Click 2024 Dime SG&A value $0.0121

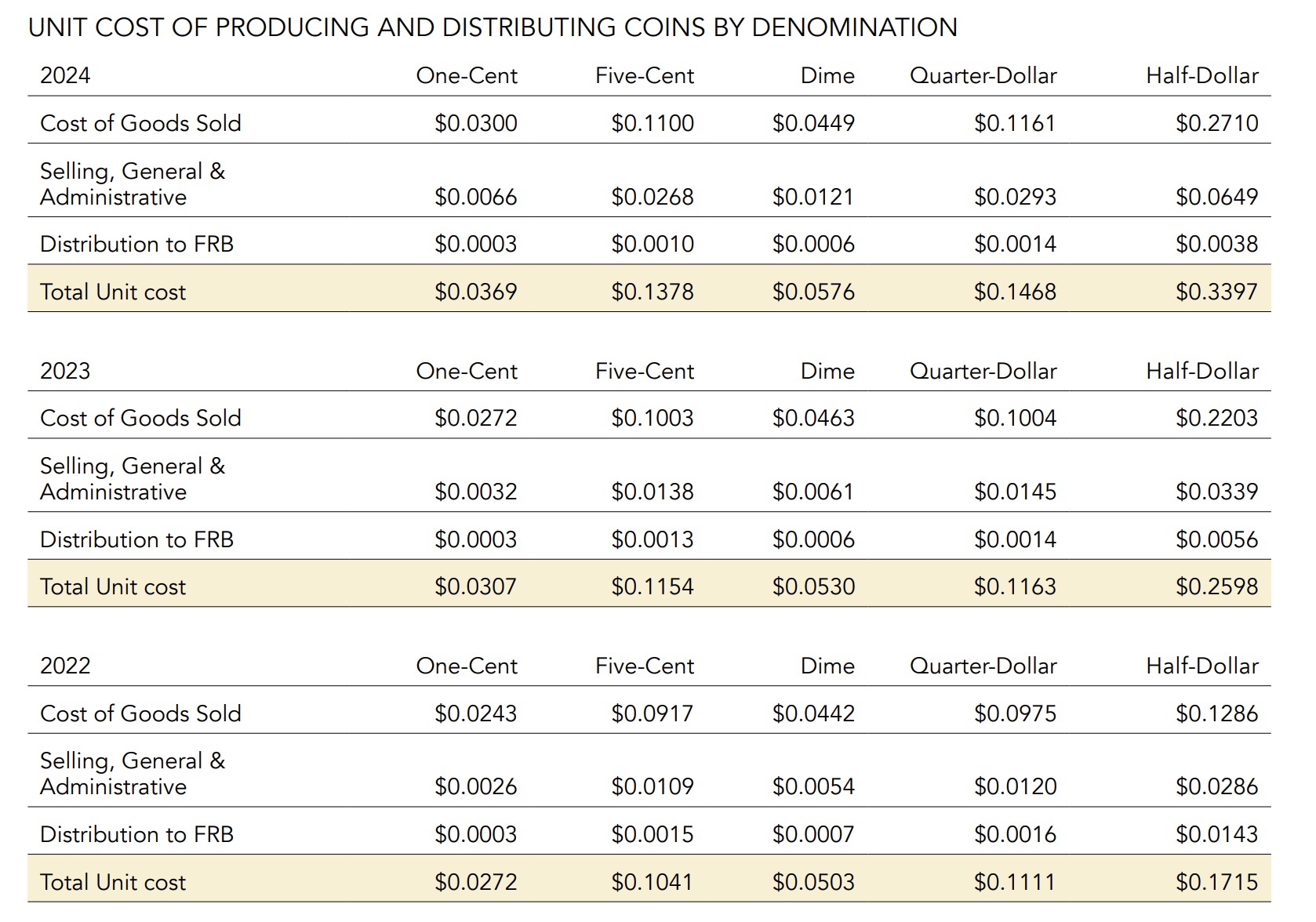click(813, 197)
